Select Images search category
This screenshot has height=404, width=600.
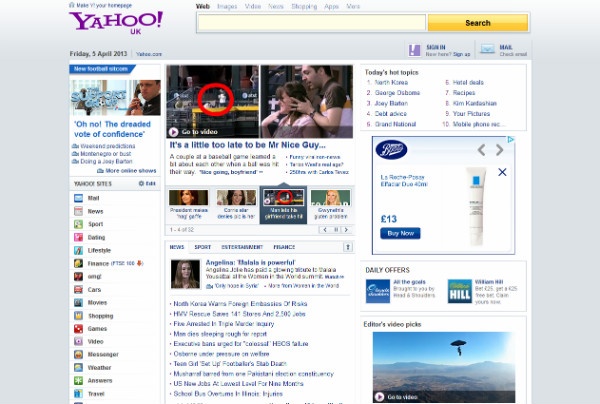pos(227,7)
